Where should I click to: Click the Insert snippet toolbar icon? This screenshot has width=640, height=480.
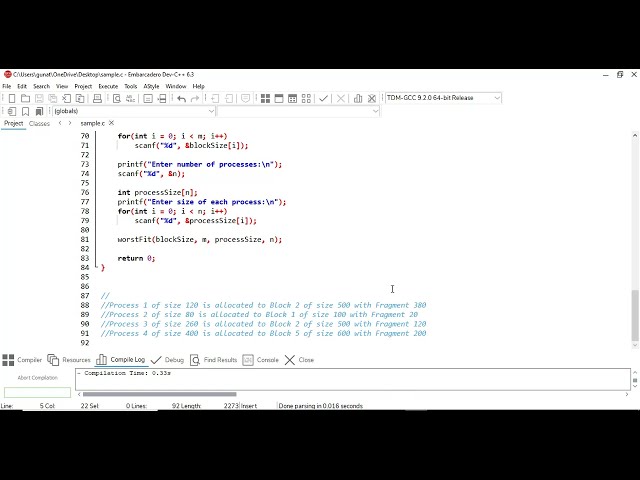(12, 111)
